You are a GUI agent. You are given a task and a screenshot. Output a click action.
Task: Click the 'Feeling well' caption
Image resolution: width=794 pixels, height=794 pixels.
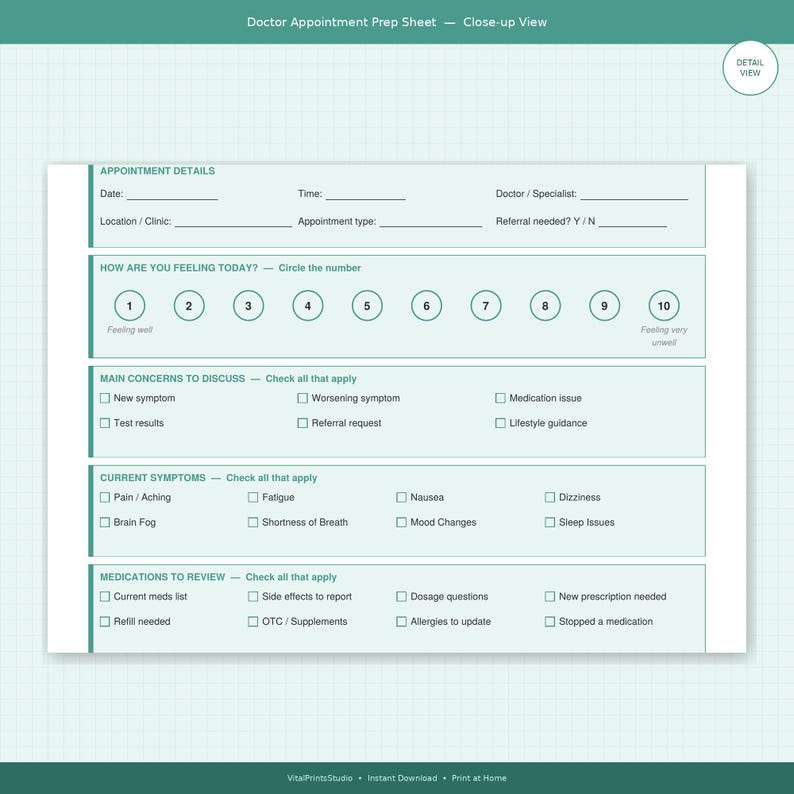click(130, 330)
